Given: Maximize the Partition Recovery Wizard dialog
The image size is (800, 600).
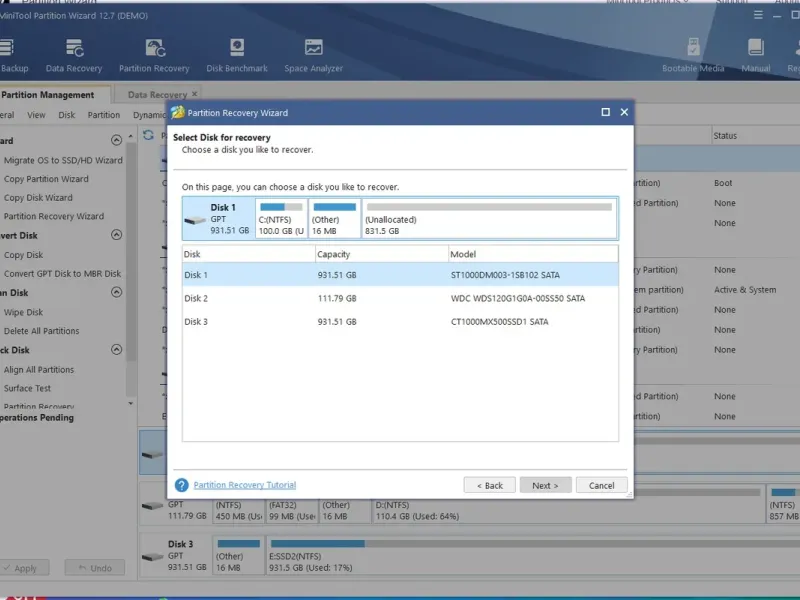Looking at the screenshot, I should [606, 112].
